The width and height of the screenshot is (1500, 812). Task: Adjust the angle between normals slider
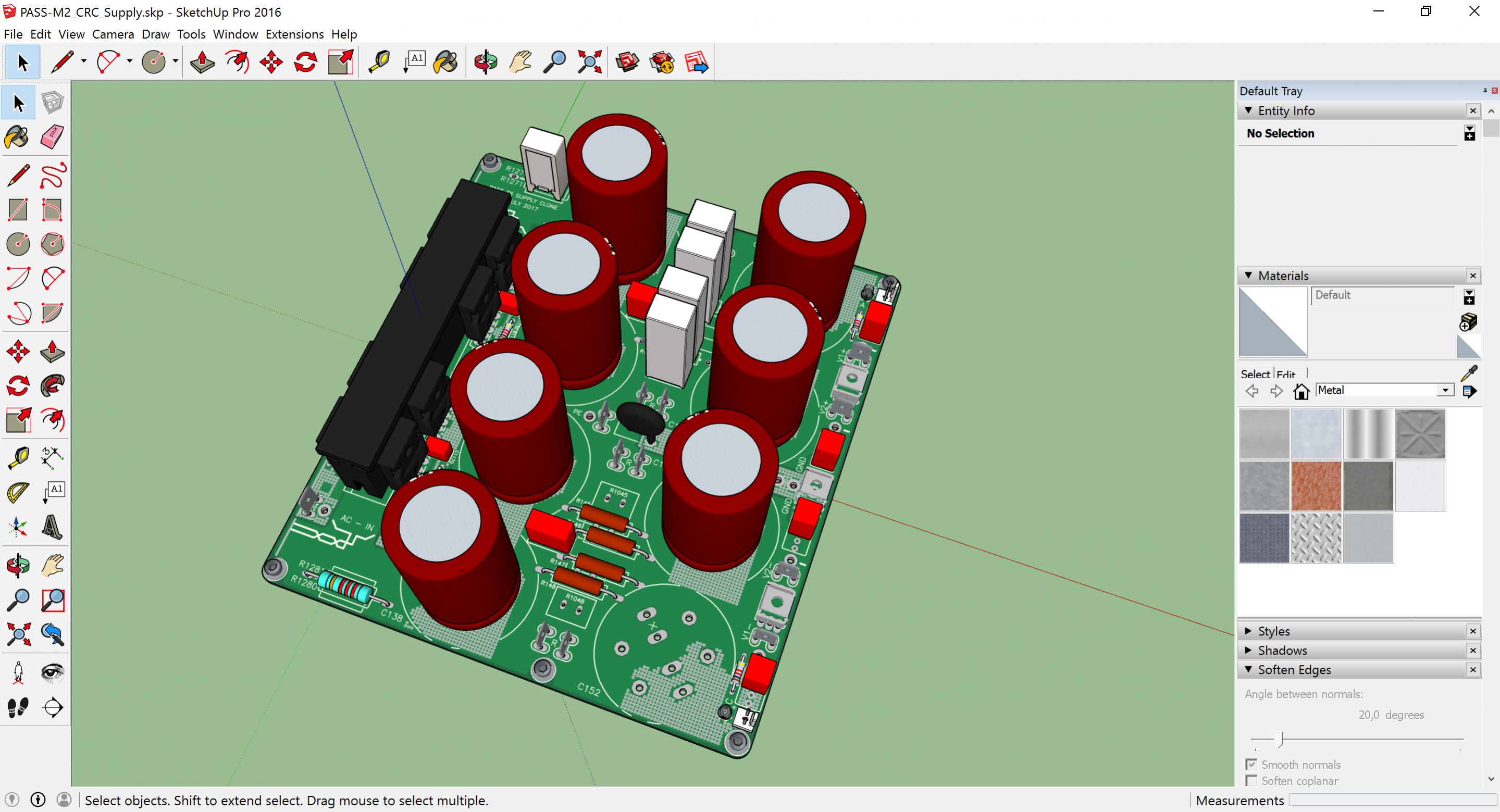tap(1281, 740)
